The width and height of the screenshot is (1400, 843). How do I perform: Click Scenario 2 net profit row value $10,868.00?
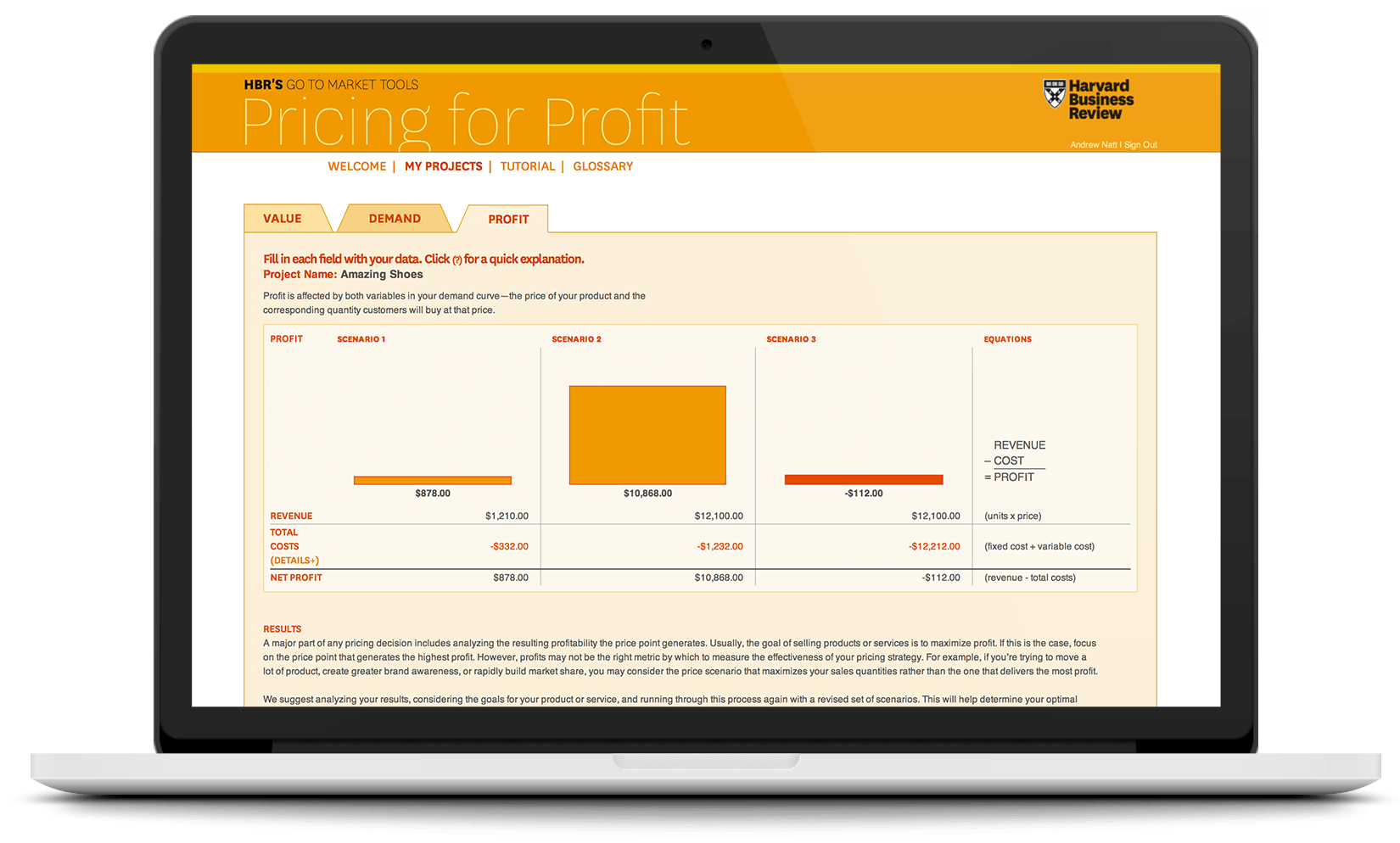click(x=719, y=578)
